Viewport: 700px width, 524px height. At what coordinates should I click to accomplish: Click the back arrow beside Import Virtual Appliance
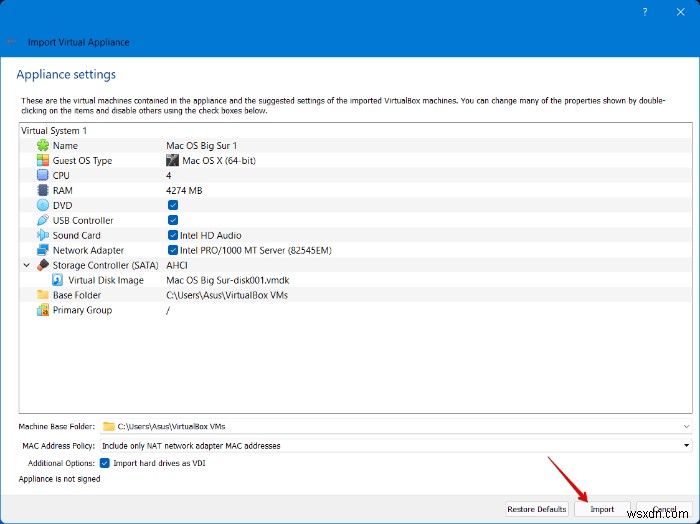pyautogui.click(x=12, y=42)
